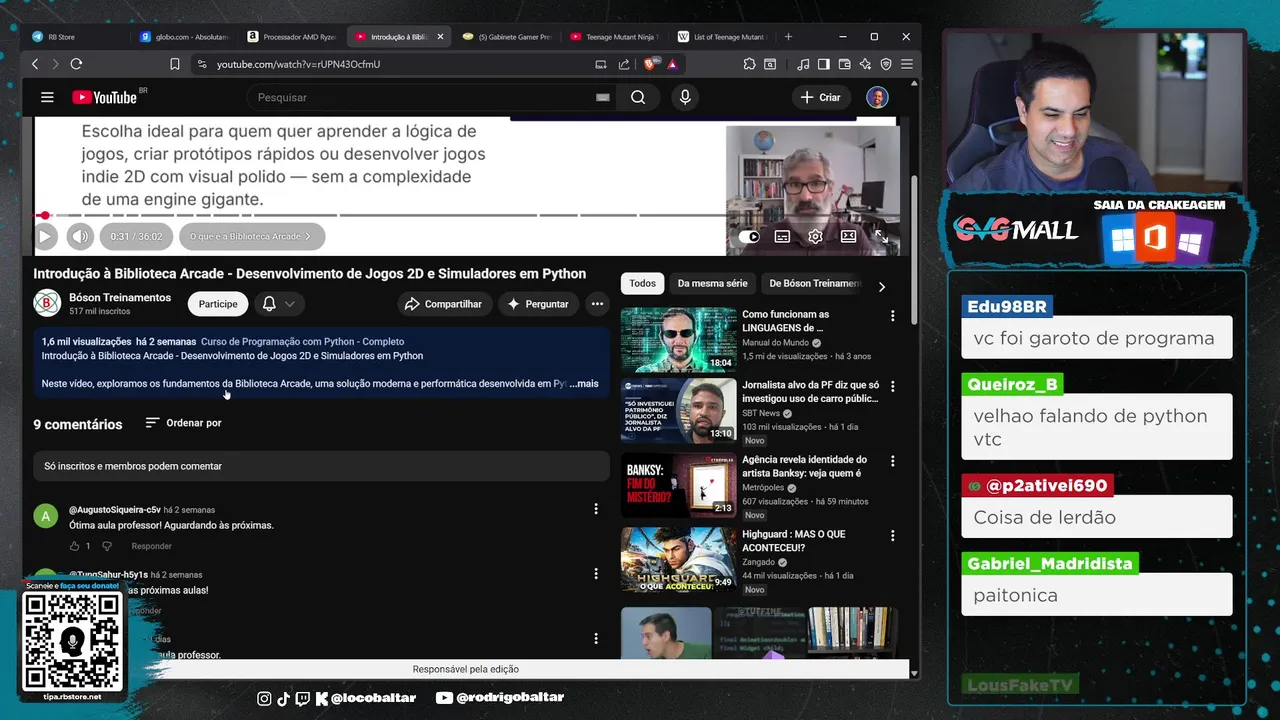The height and width of the screenshot is (720, 1280).
Task: Open Brave Rewards triangle icon
Action: coord(672,64)
